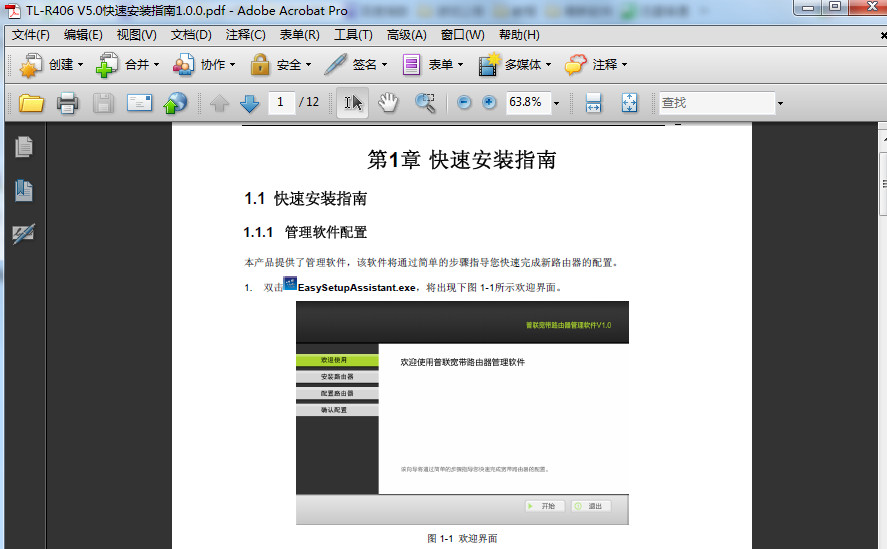The width and height of the screenshot is (887, 549).
Task: Click the zoom in plus button
Action: (x=489, y=102)
